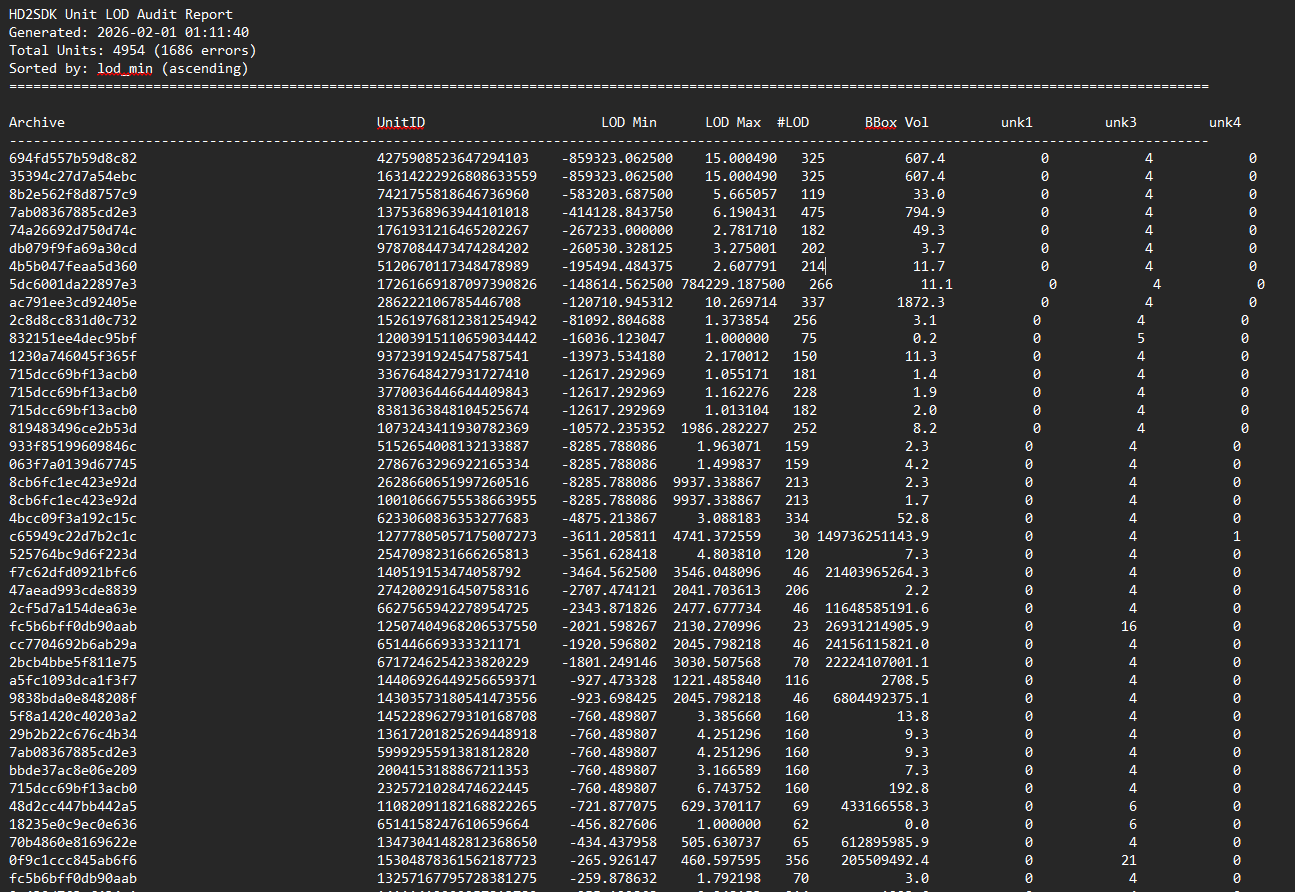Viewport: 1295px width, 892px height.
Task: Click LOD Min value '-260530.328125'
Action: pos(617,249)
